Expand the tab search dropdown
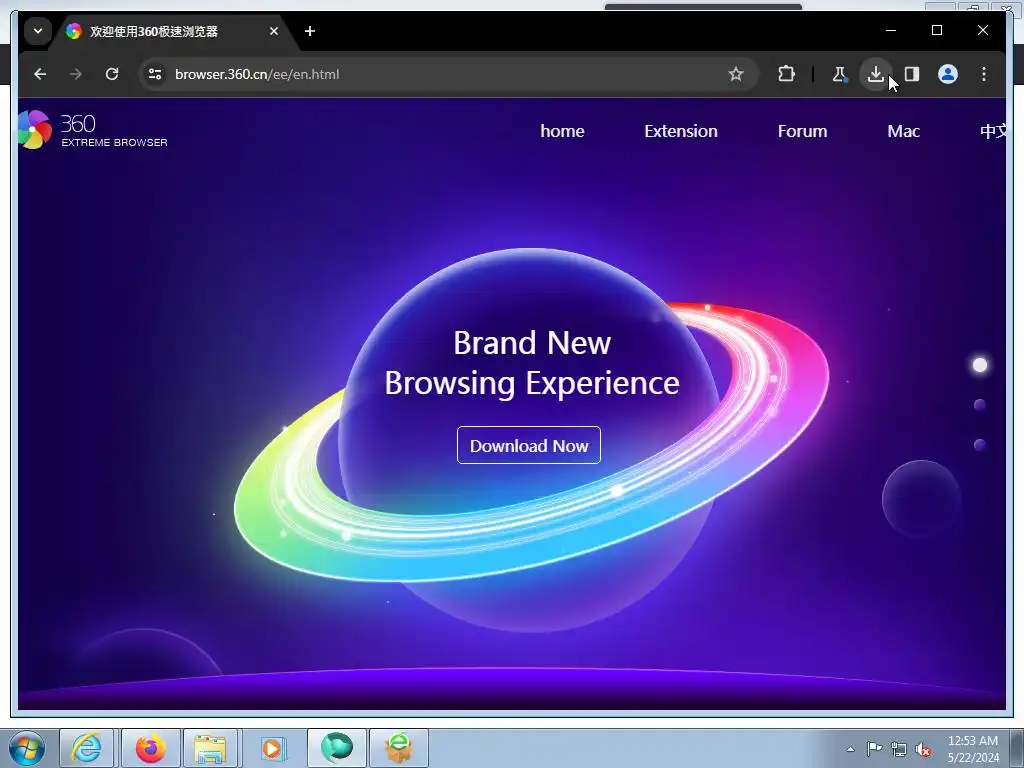 (x=38, y=31)
